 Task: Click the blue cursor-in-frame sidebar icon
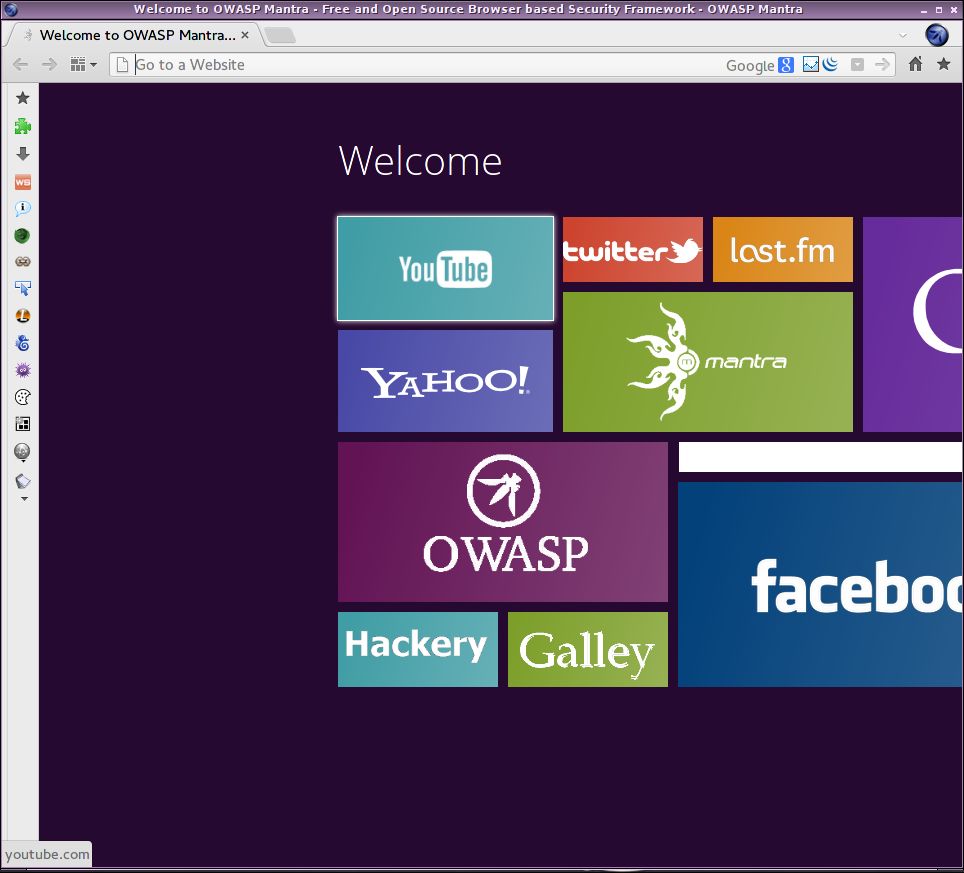[x=23, y=288]
